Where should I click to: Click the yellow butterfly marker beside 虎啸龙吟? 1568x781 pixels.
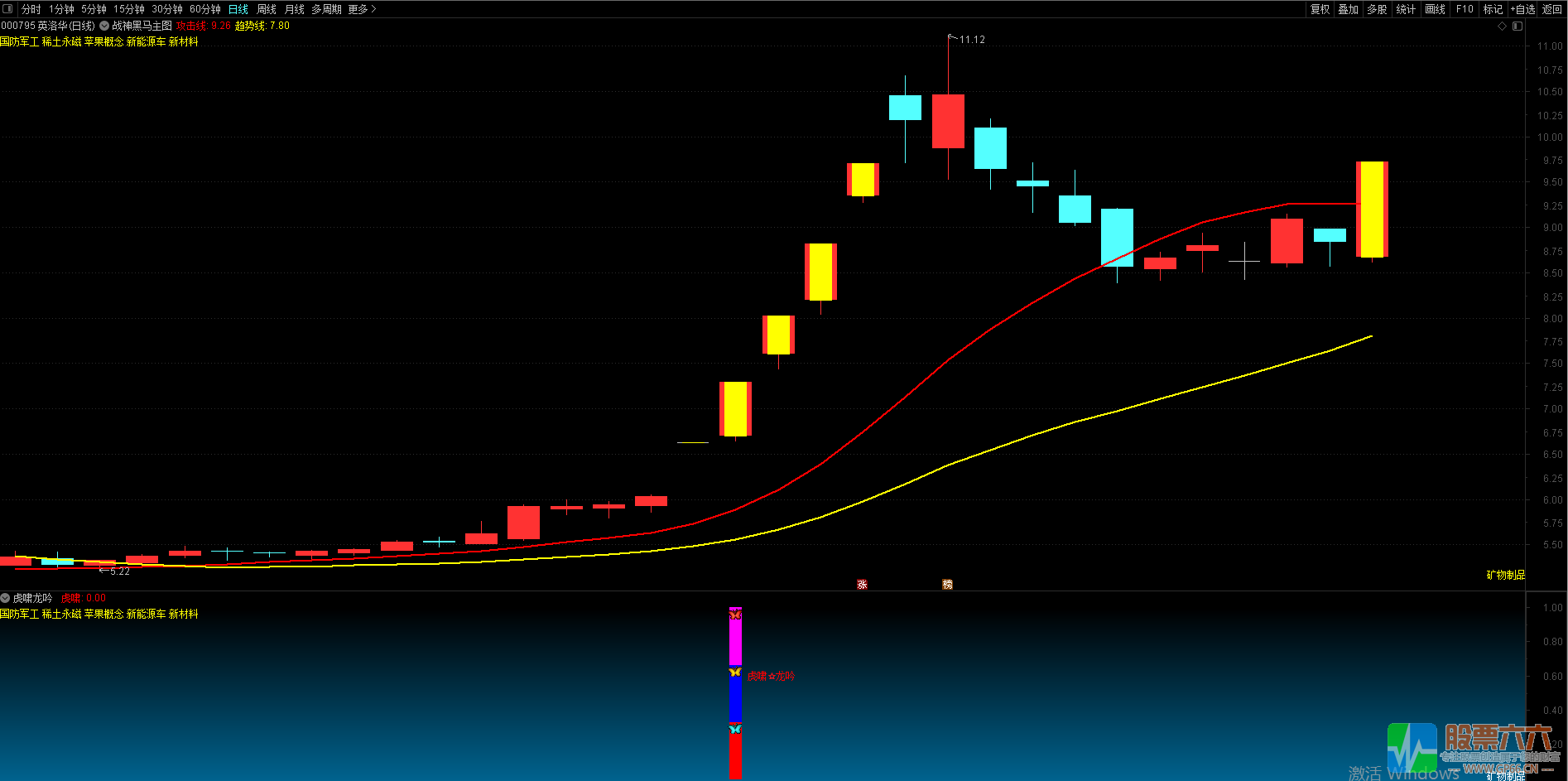735,672
